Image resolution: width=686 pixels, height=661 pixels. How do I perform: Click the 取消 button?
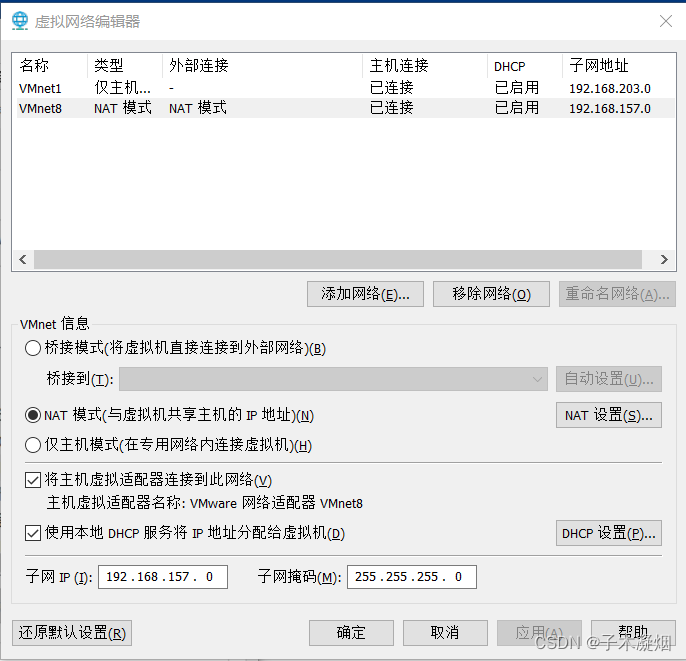[445, 633]
